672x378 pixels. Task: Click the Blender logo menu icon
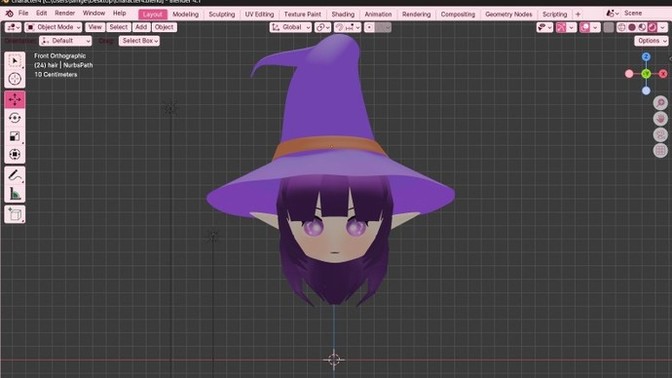(x=9, y=14)
